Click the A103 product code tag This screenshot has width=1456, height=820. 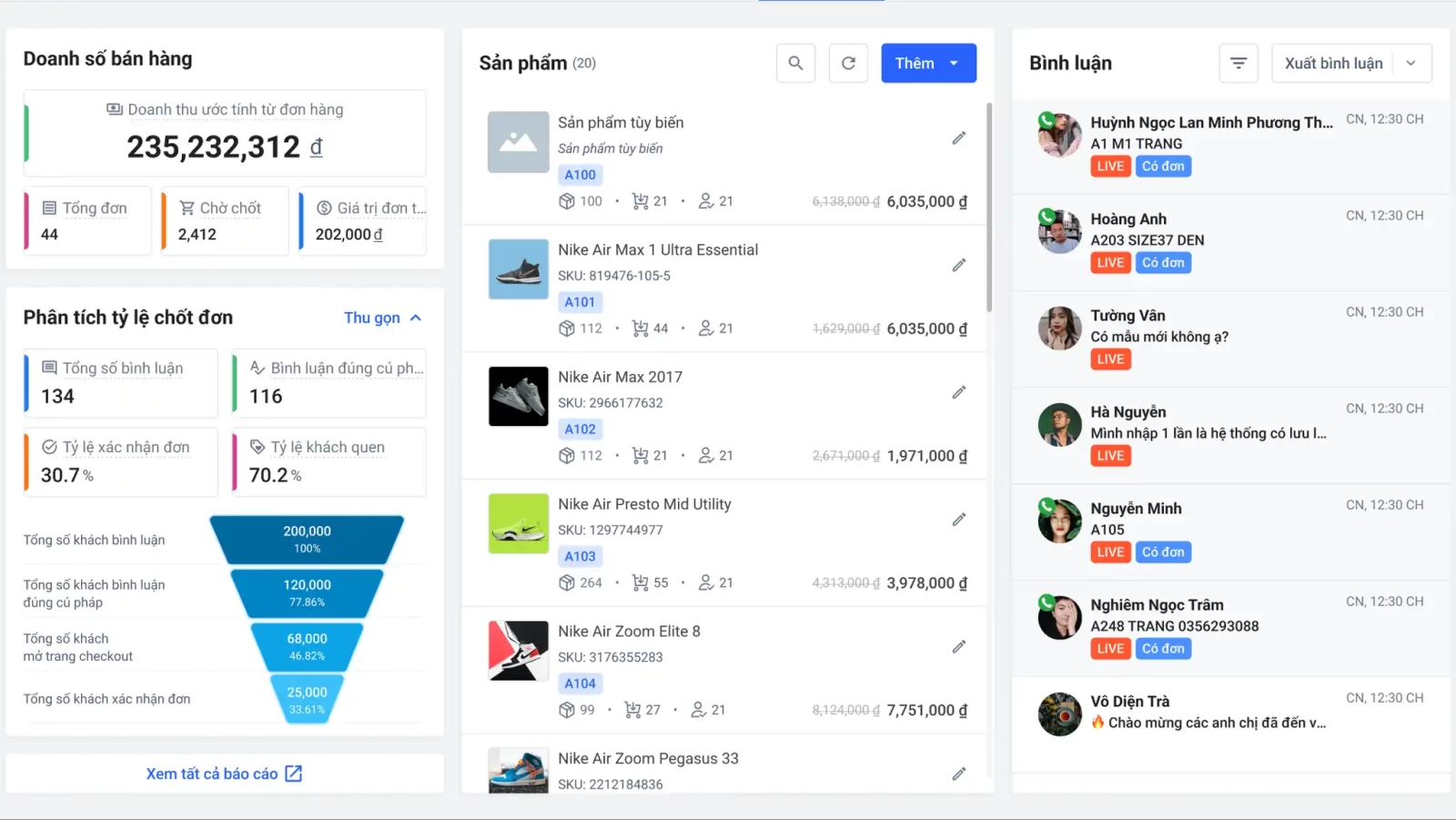580,556
